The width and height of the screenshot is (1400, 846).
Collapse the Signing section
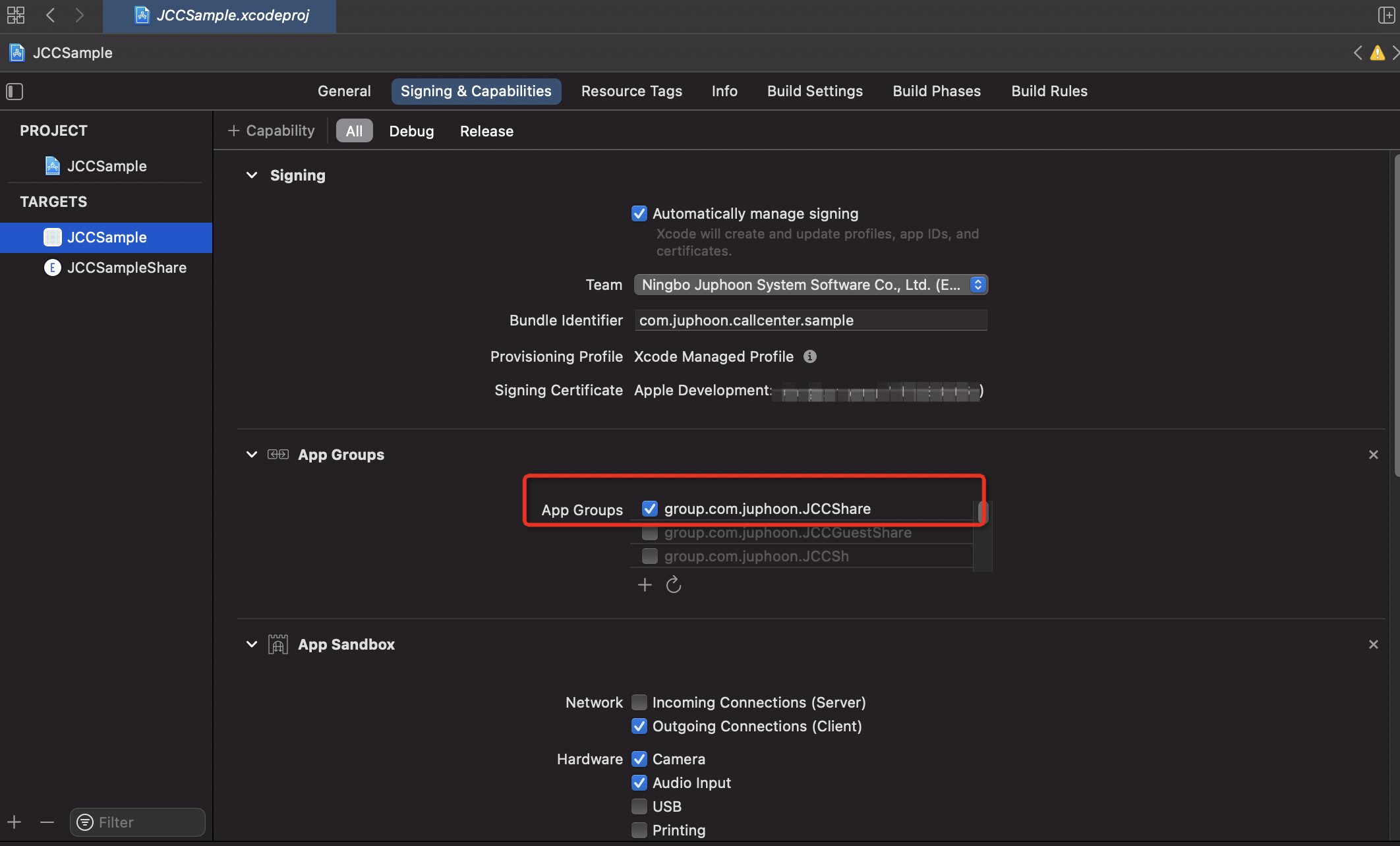[251, 175]
